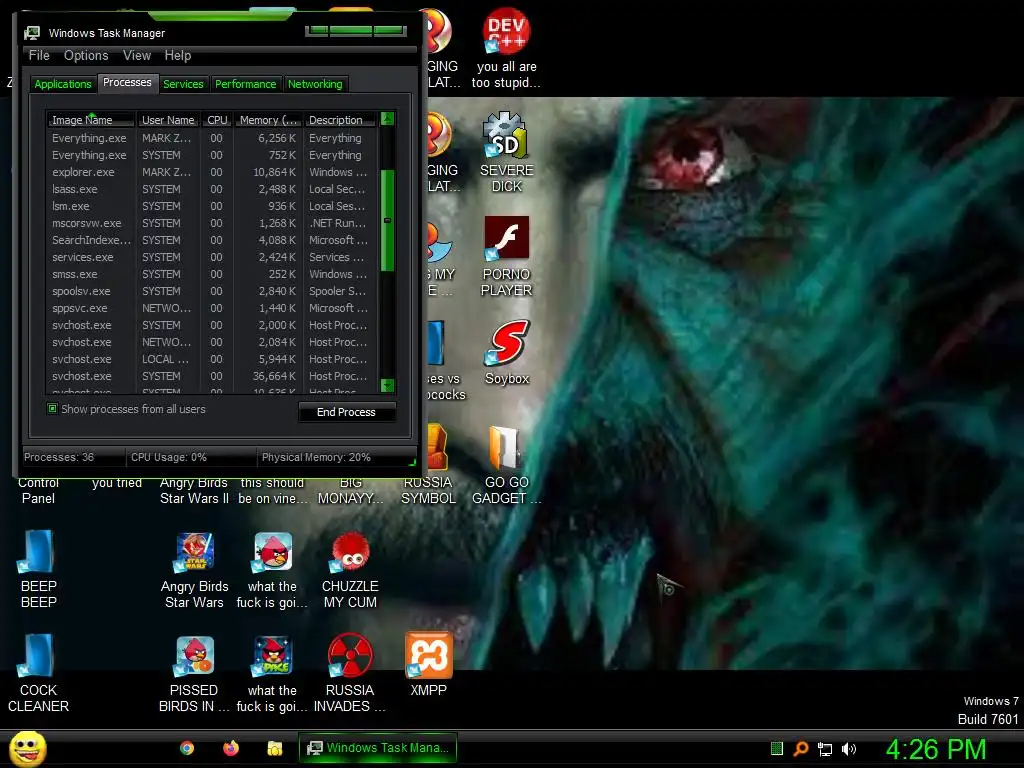Viewport: 1024px width, 768px height.
Task: Select the lsm.exe process row
Action: coord(212,206)
